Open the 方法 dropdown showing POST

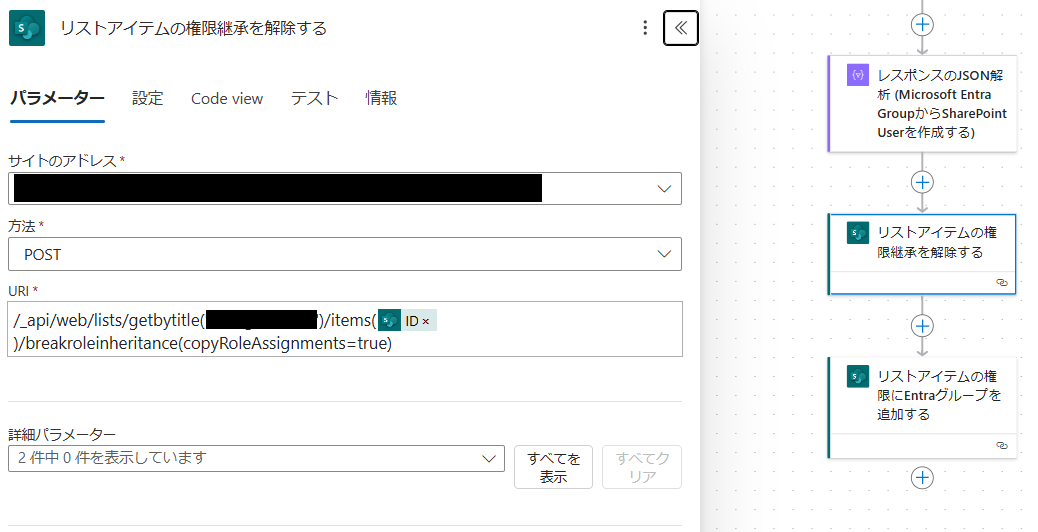pyautogui.click(x=345, y=254)
